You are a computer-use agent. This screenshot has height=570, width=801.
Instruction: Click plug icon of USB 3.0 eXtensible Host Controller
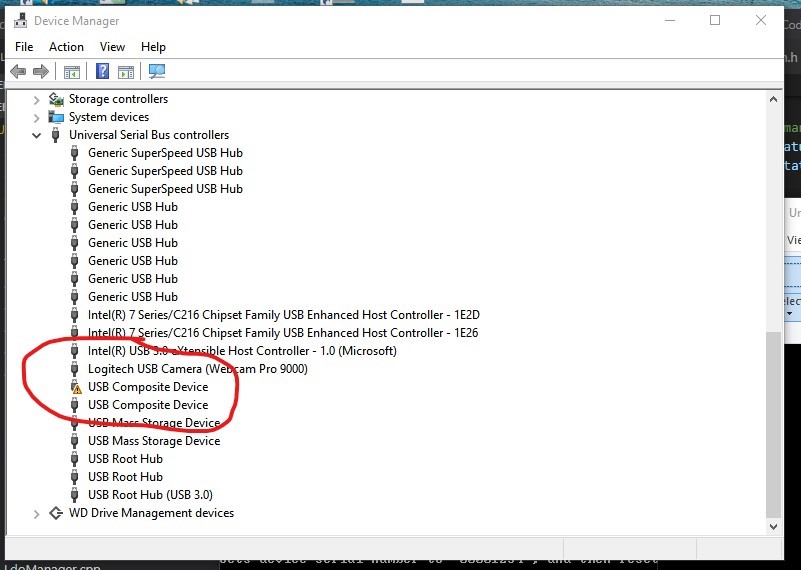tap(75, 351)
